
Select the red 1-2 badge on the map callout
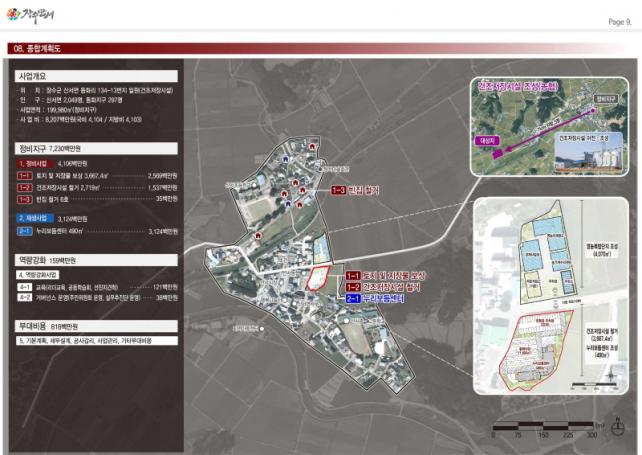point(353,287)
